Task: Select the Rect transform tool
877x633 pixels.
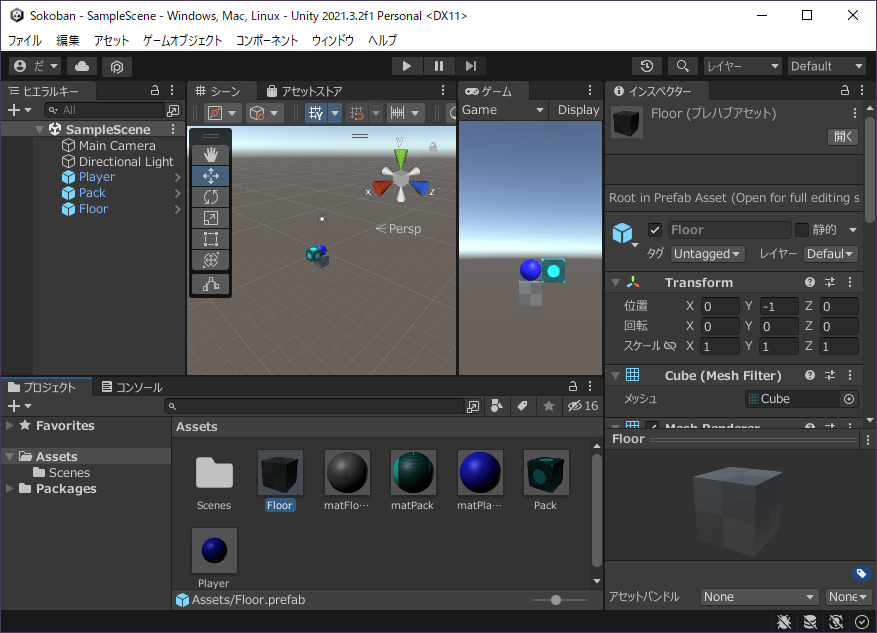Action: [211, 239]
